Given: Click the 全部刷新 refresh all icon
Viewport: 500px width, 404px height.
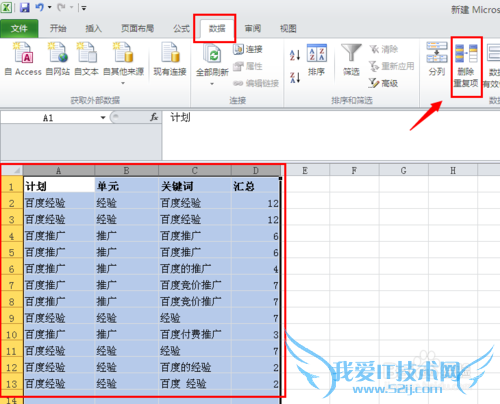Looking at the screenshot, I should [212, 55].
